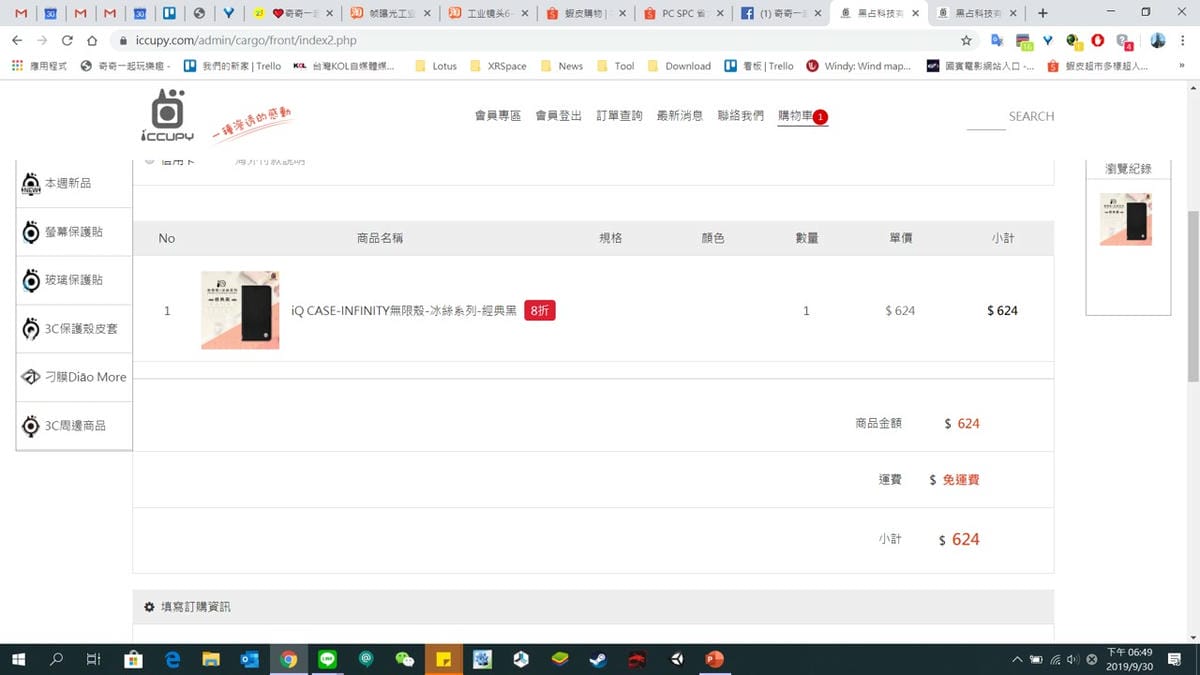Open taskbar search magnifier
Screen dimensions: 1200x675
[x=56, y=659]
